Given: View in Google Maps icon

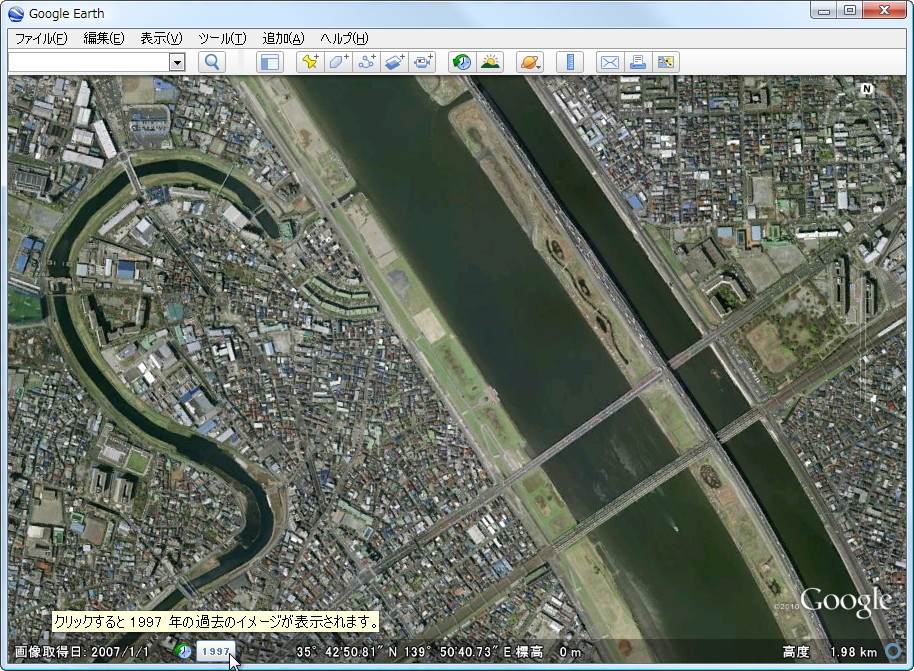Looking at the screenshot, I should pyautogui.click(x=665, y=62).
